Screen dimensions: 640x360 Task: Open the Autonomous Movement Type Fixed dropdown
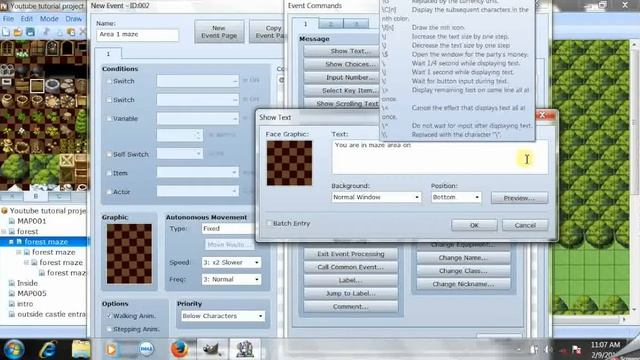point(228,229)
